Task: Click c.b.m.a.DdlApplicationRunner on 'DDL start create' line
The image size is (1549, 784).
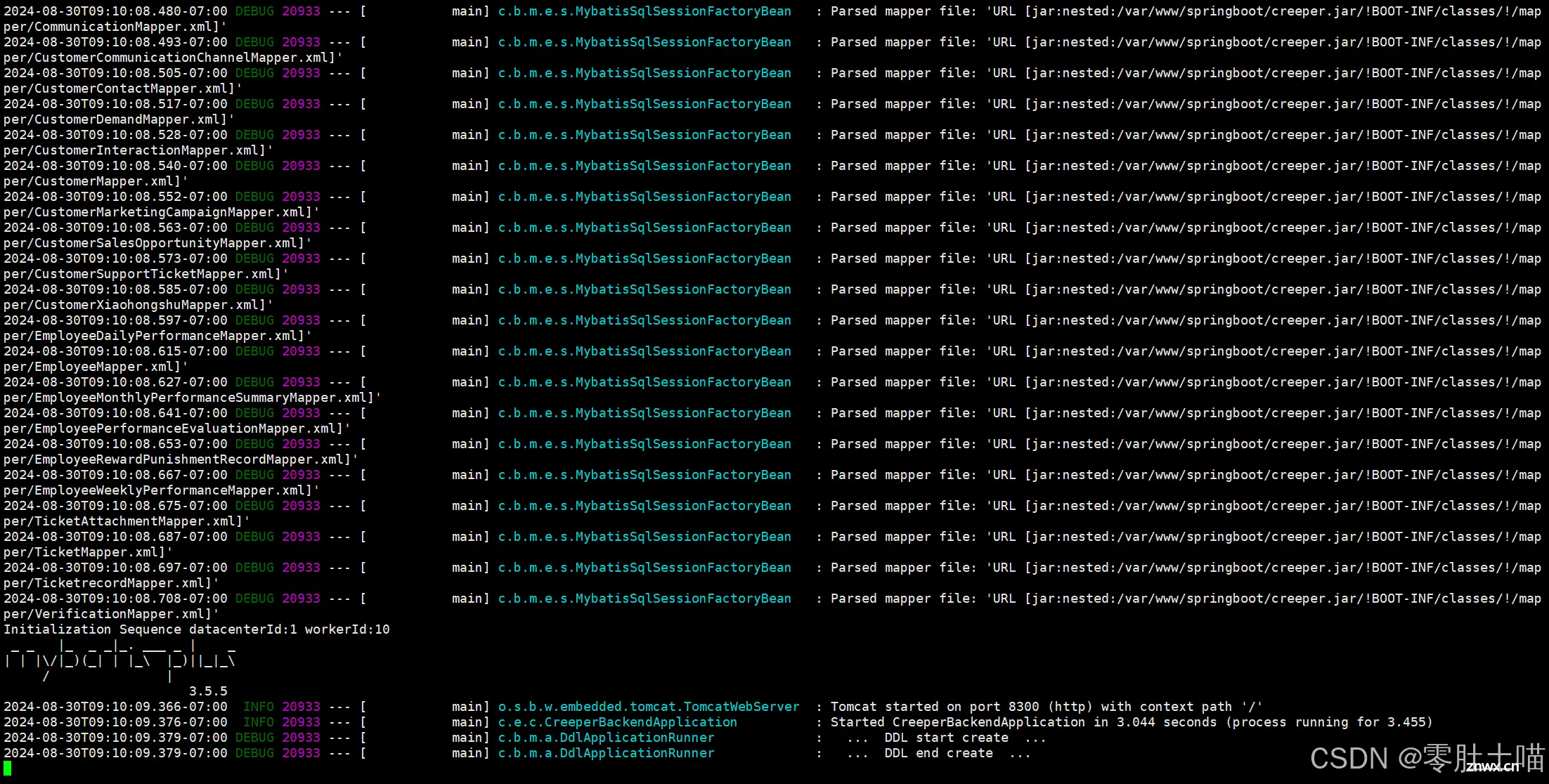Action: pyautogui.click(x=606, y=738)
